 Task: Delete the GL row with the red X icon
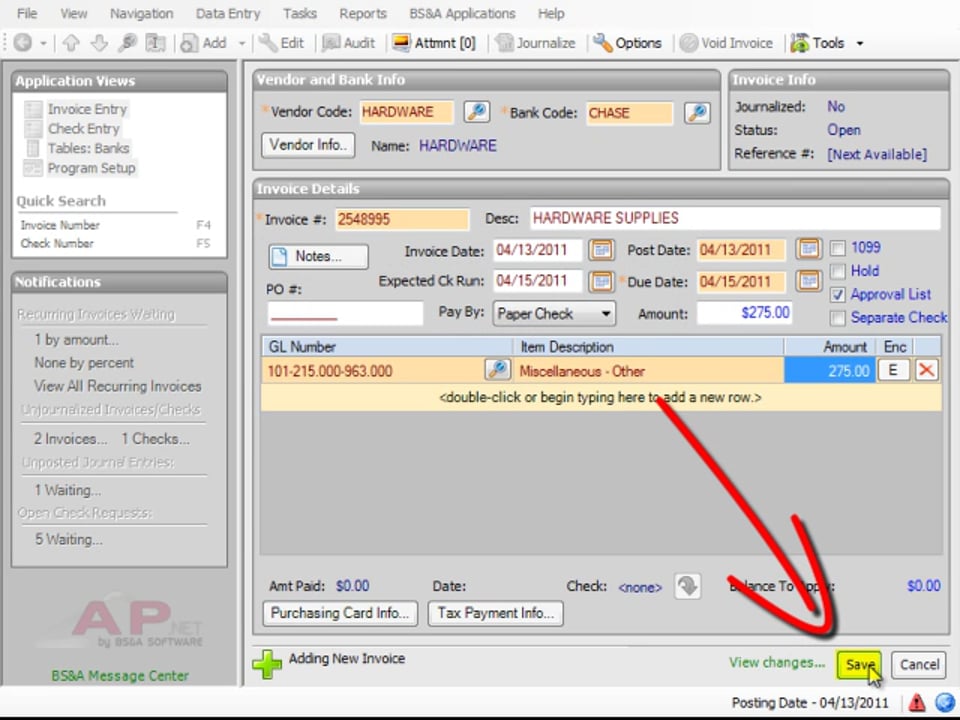[926, 370]
